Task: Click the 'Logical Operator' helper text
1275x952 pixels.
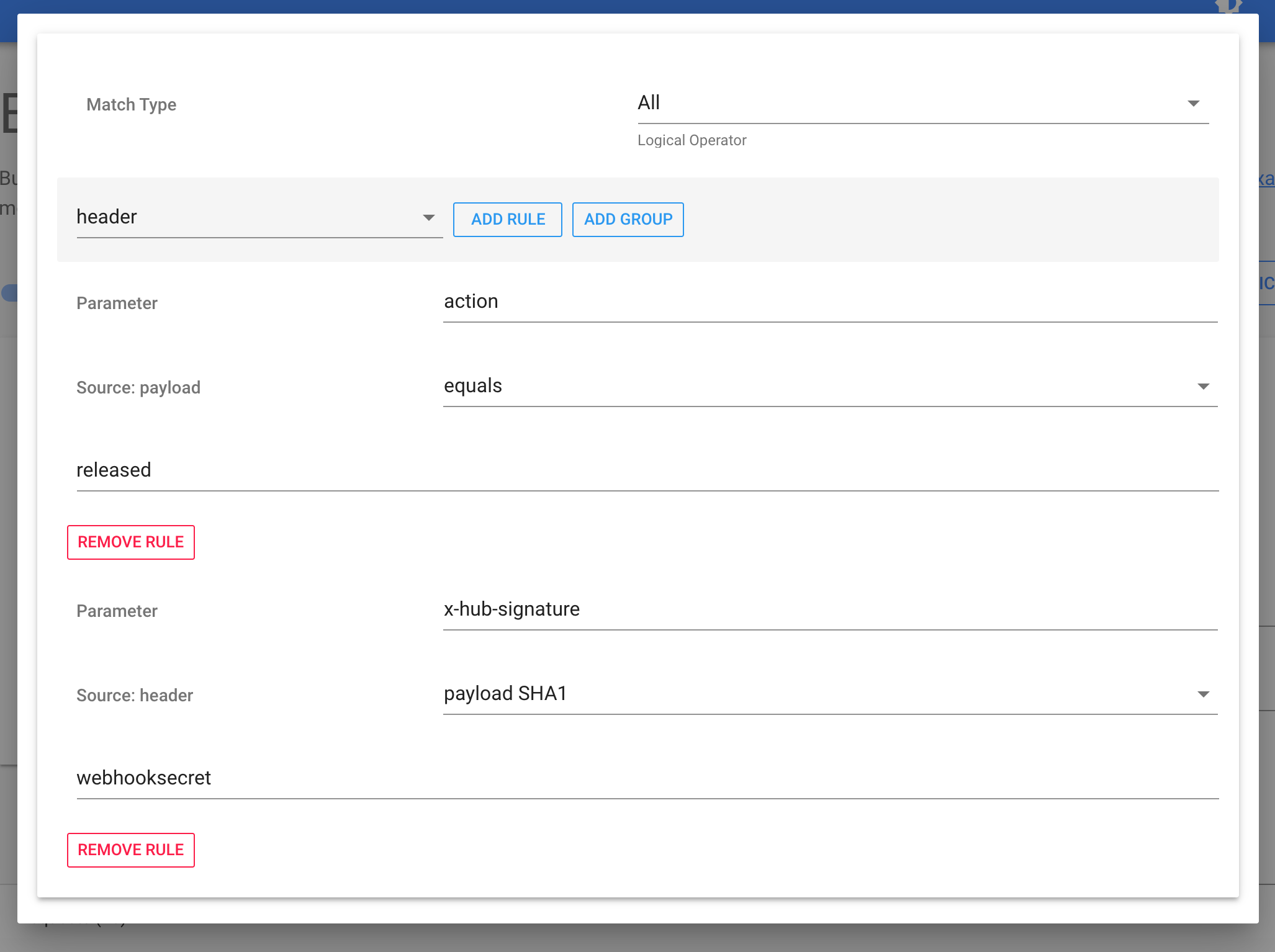Action: (692, 140)
